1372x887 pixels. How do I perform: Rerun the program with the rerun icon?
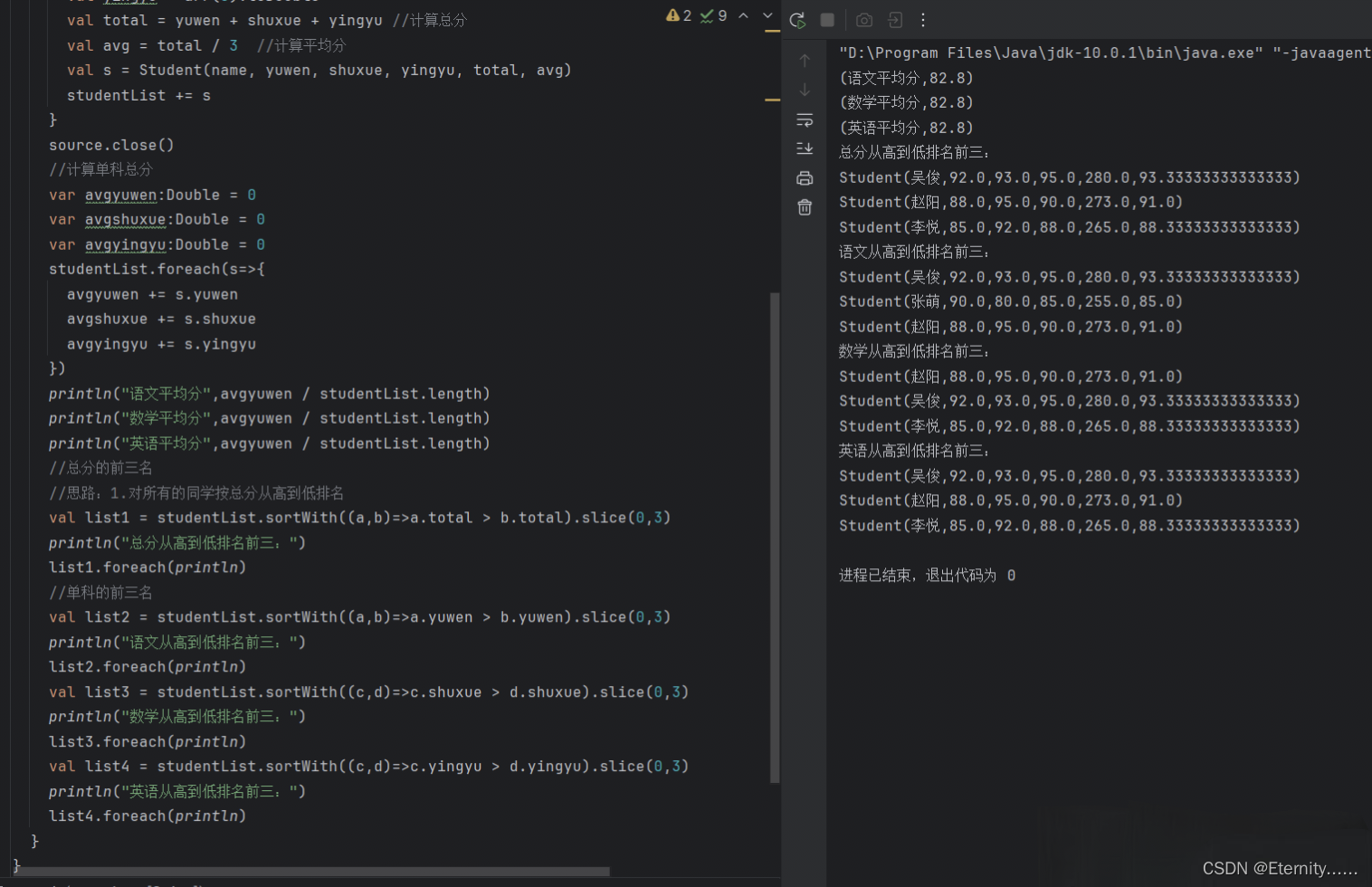pos(797,20)
